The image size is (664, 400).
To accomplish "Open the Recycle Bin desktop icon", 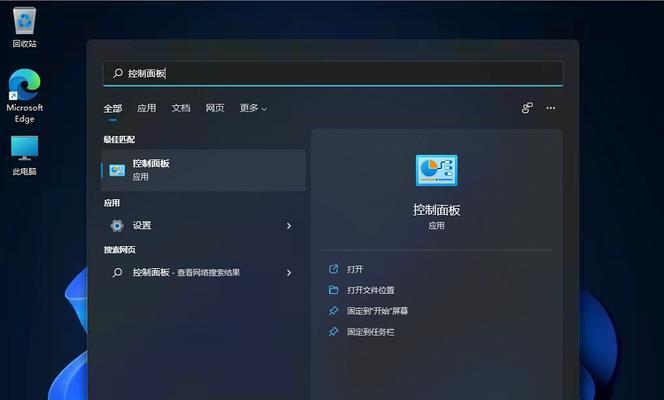I will (x=25, y=27).
